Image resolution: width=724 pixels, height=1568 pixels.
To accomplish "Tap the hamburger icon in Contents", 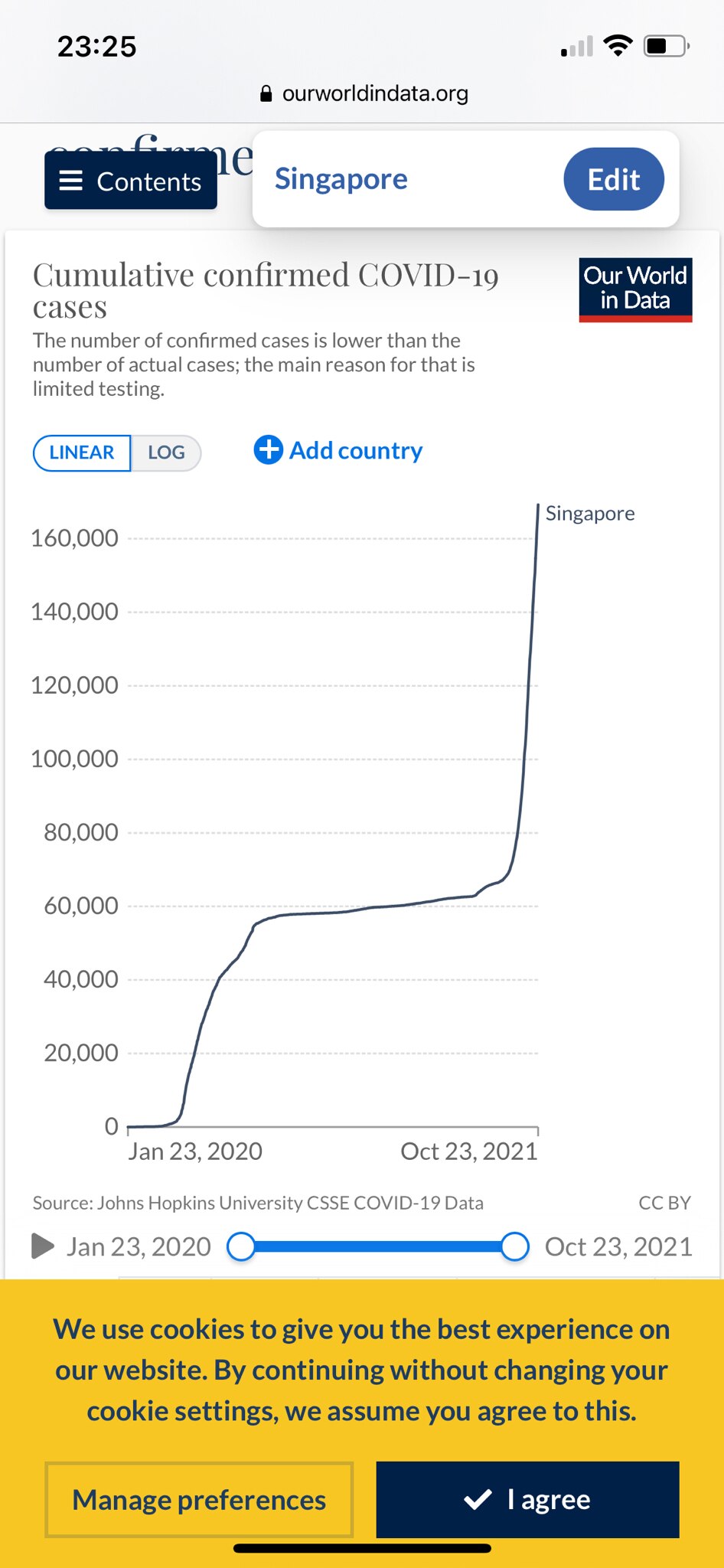I will click(71, 181).
